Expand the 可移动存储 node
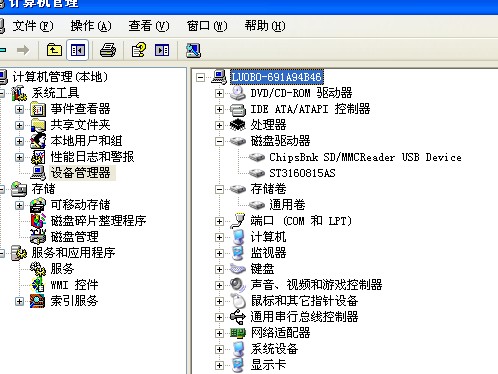498x374 pixels. pos(19,205)
